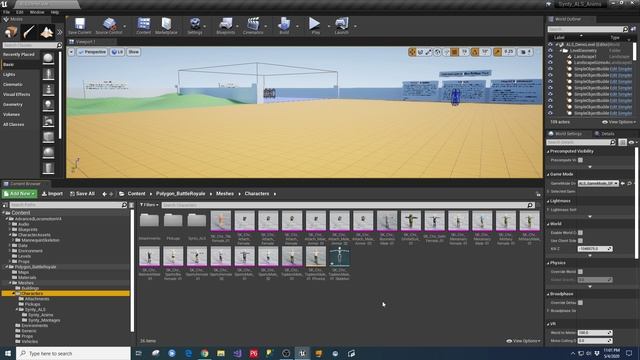Open the GameMode Override dropdown
Viewport: 640px width, 360px height.
coord(598,184)
